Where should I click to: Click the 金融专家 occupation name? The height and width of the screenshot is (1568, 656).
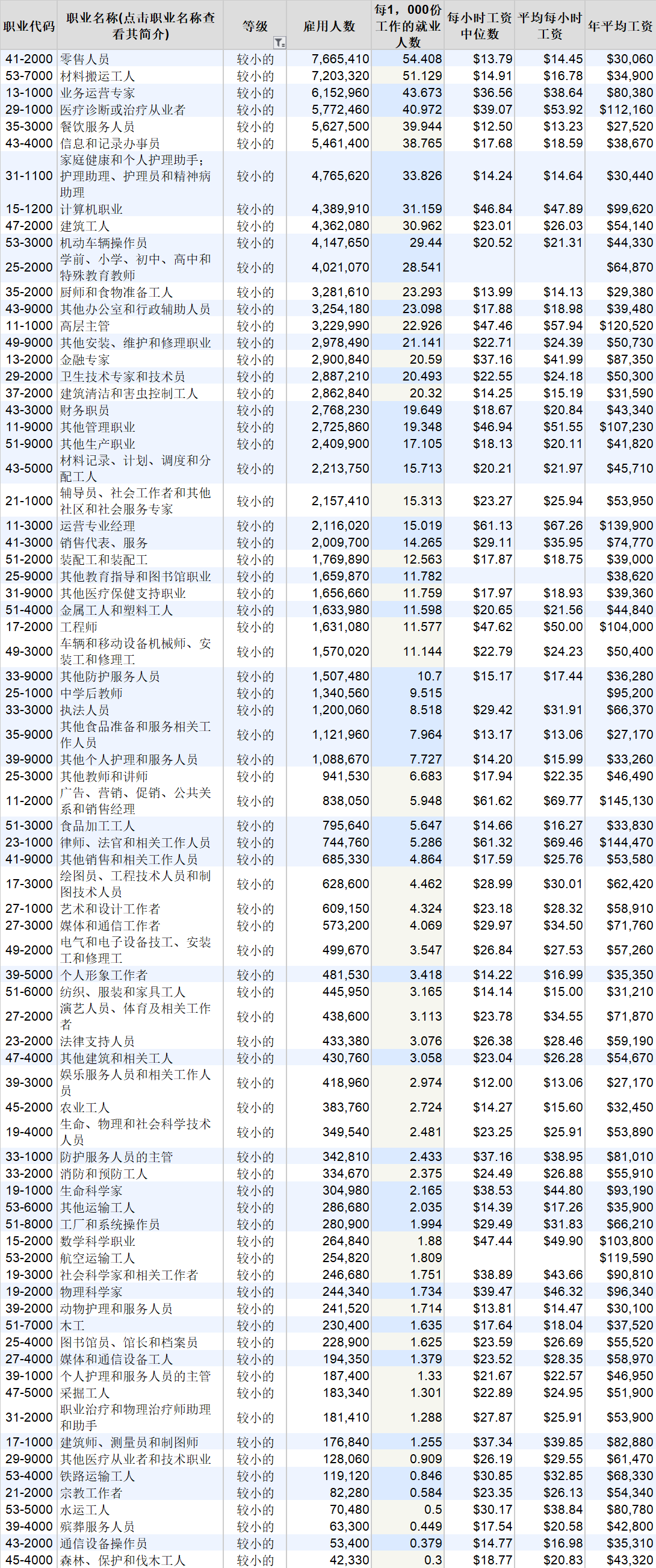(85, 359)
